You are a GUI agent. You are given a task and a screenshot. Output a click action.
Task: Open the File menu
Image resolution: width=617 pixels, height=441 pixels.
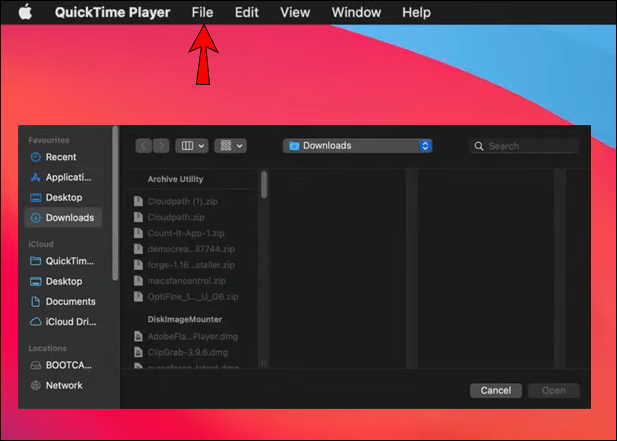[202, 12]
